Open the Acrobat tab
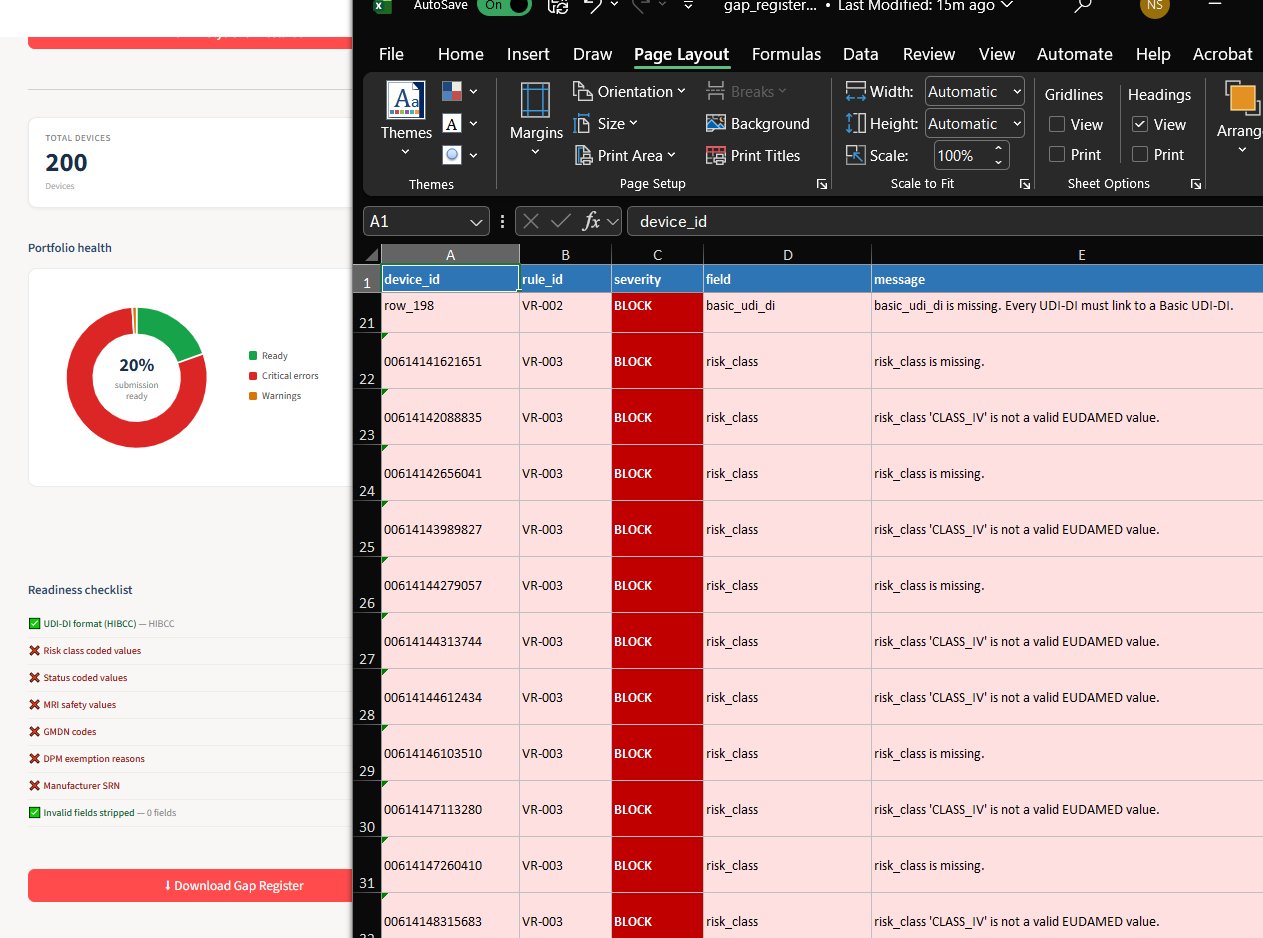Image resolution: width=1263 pixels, height=938 pixels. 1222,54
